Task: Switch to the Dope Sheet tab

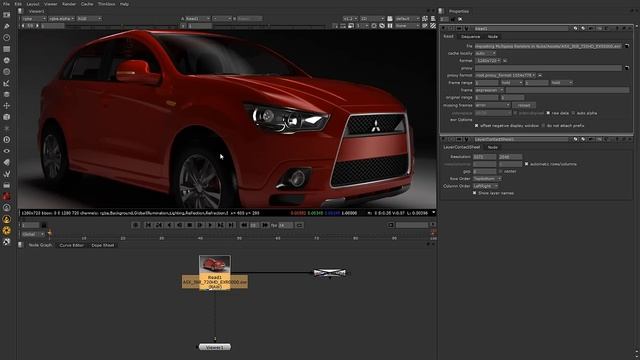Action: [x=103, y=245]
